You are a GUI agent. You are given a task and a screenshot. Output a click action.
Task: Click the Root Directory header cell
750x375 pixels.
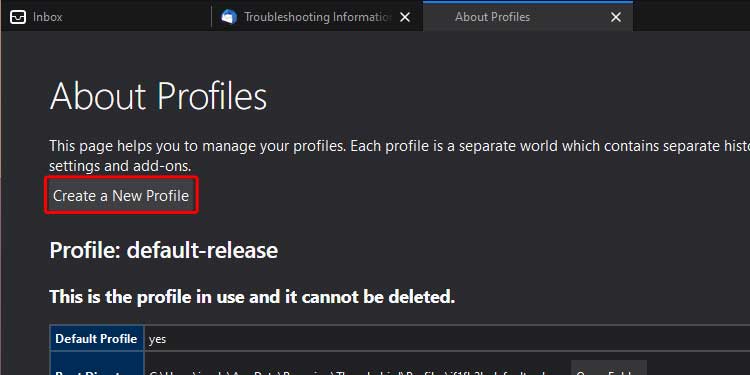point(96,364)
